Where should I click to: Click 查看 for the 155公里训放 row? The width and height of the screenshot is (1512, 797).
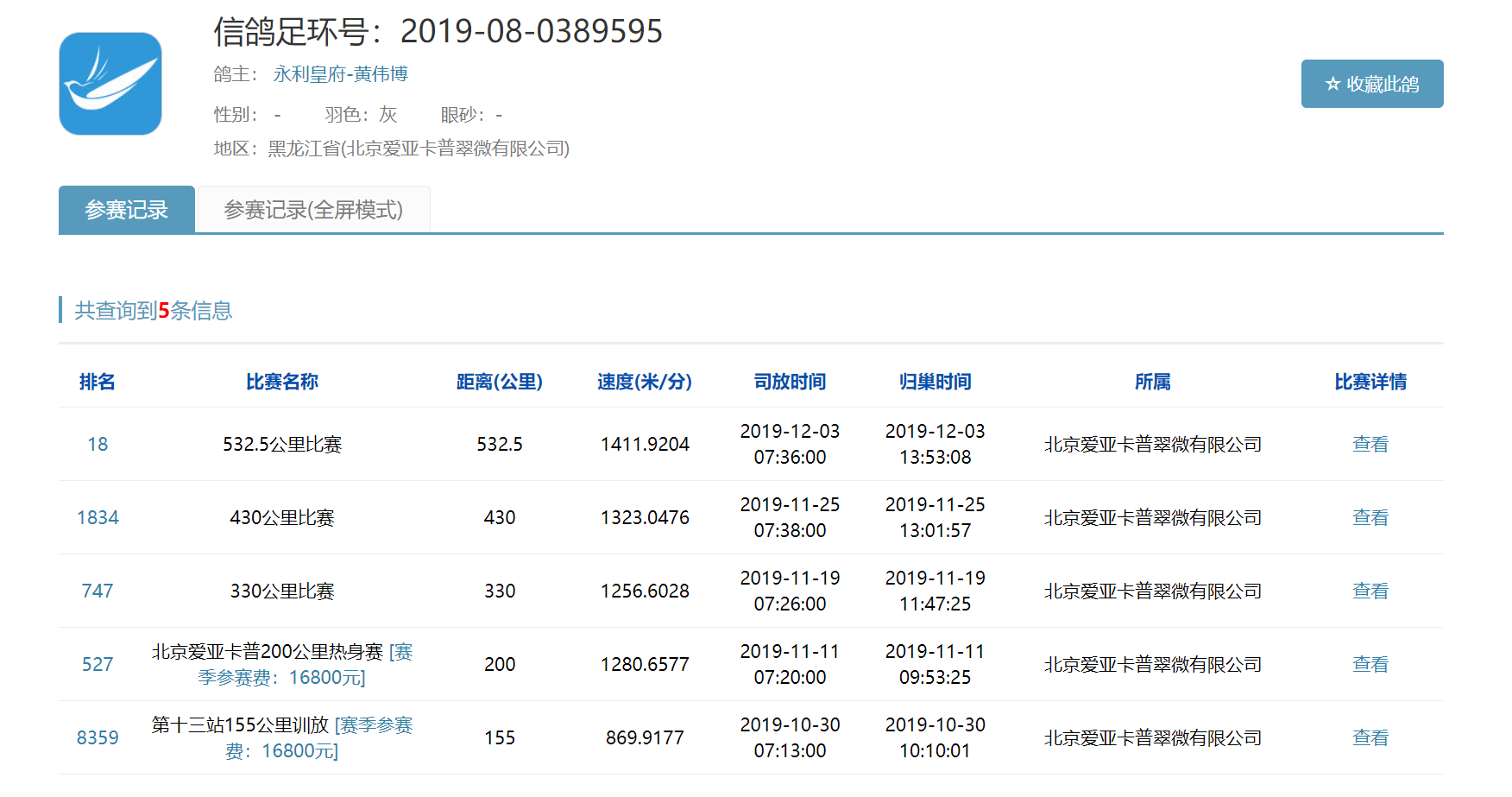coord(1370,737)
